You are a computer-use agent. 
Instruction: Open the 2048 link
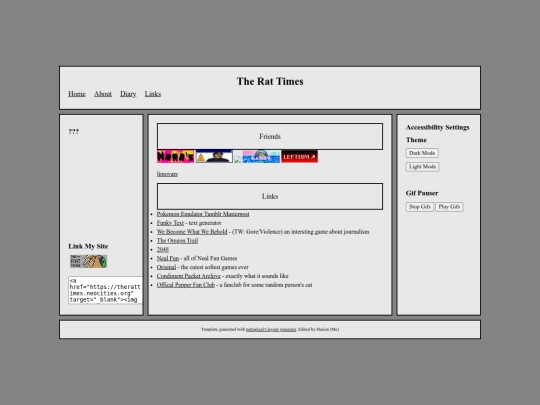pyautogui.click(x=163, y=249)
